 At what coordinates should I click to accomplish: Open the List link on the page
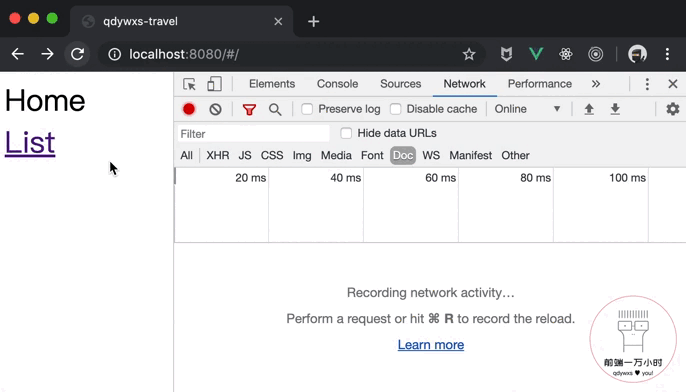click(30, 143)
